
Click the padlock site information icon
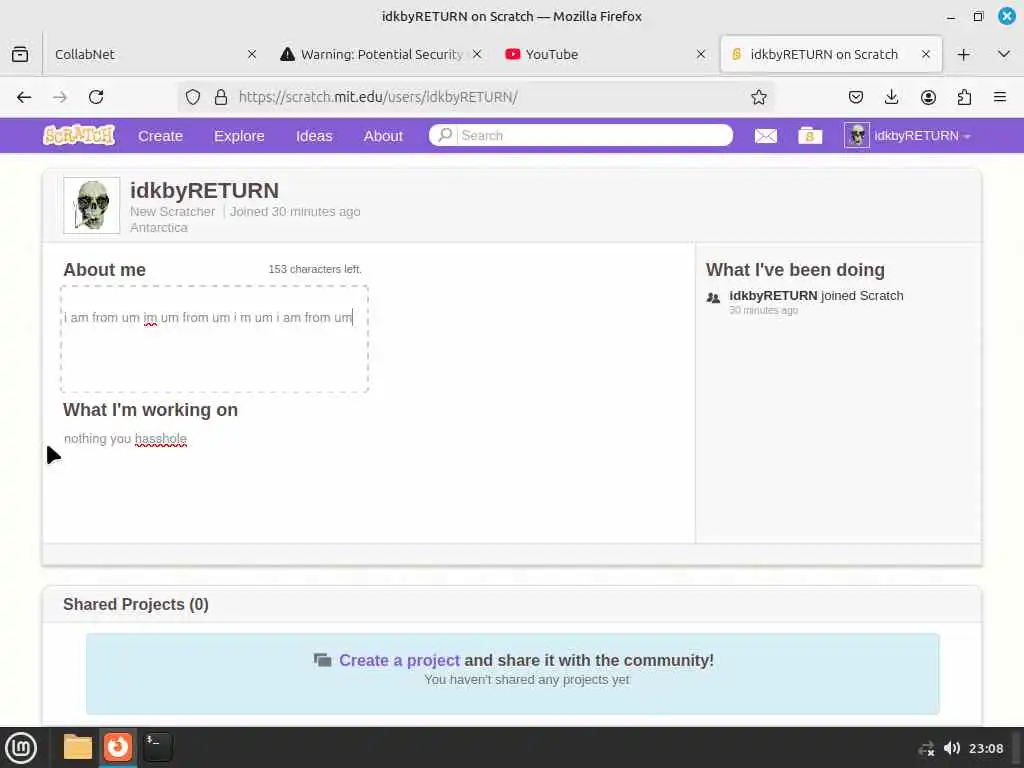pyautogui.click(x=221, y=97)
